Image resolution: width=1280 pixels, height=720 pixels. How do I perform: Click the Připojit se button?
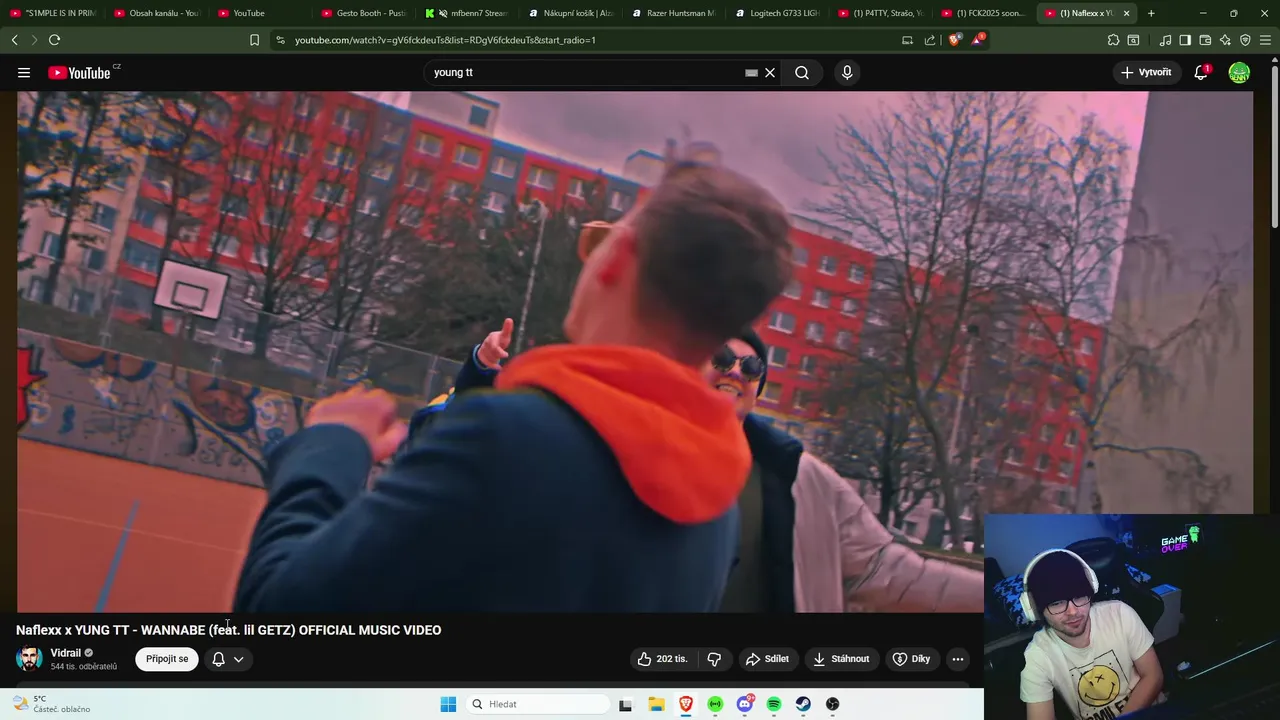[167, 659]
